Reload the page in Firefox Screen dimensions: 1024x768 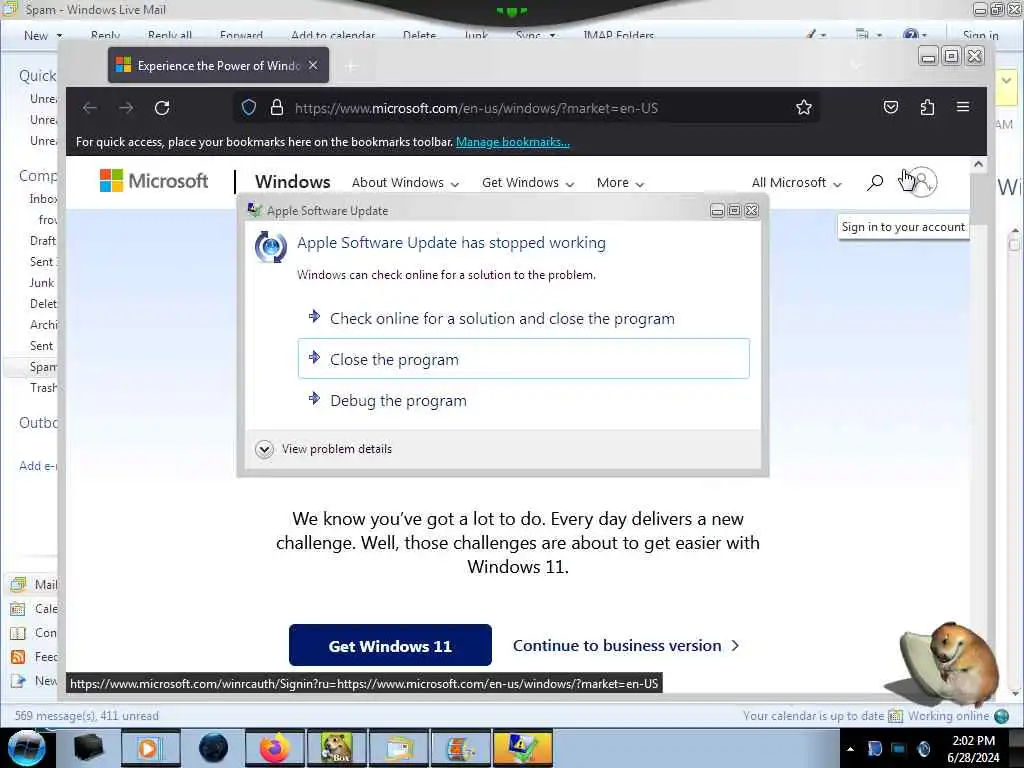(162, 108)
